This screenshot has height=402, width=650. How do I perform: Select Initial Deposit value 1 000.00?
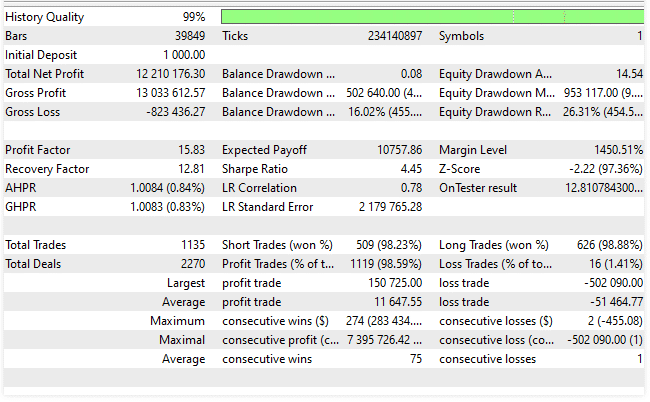pyautogui.click(x=184, y=55)
